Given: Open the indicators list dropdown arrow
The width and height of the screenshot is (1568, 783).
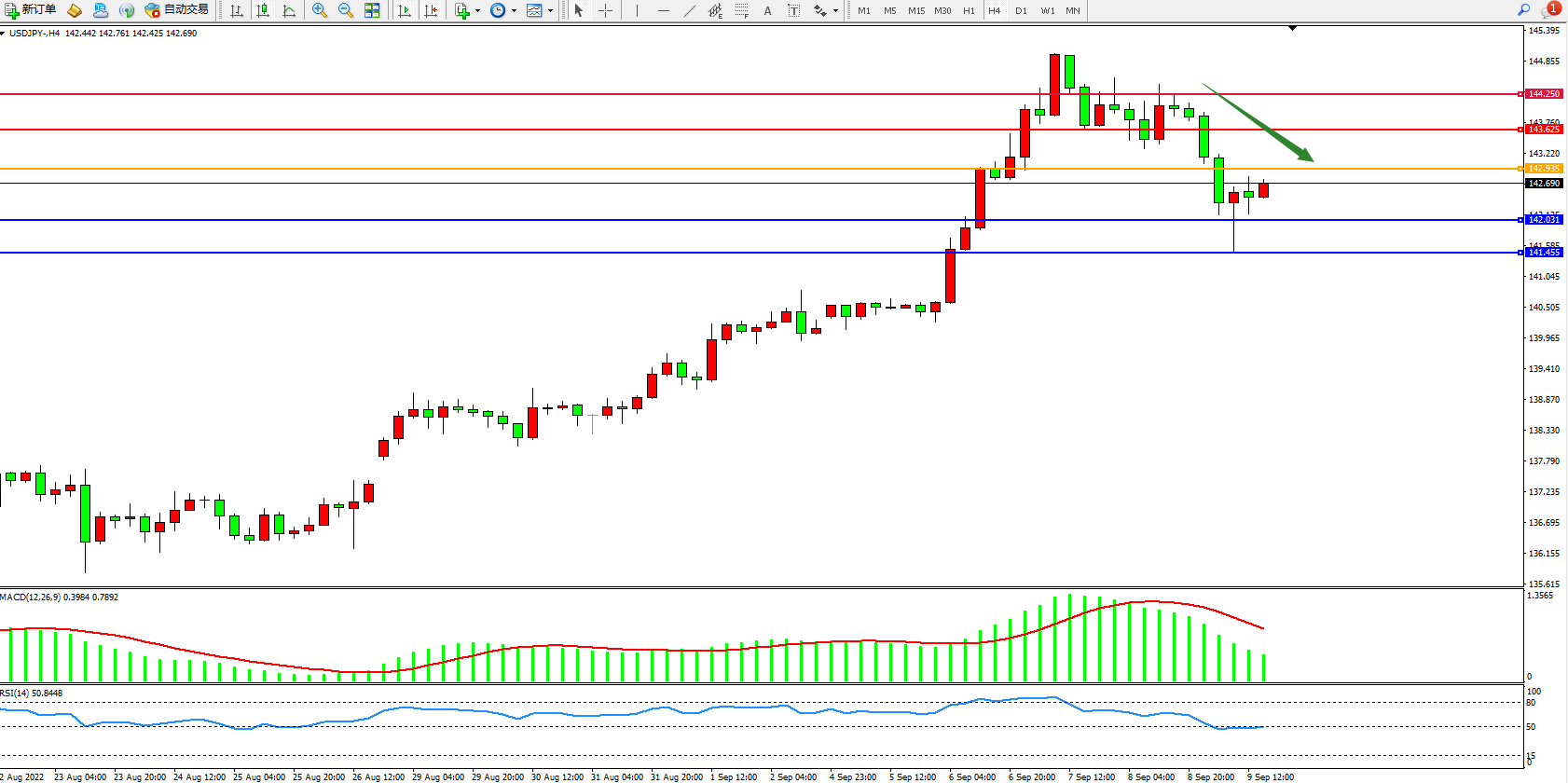Looking at the screenshot, I should [478, 10].
